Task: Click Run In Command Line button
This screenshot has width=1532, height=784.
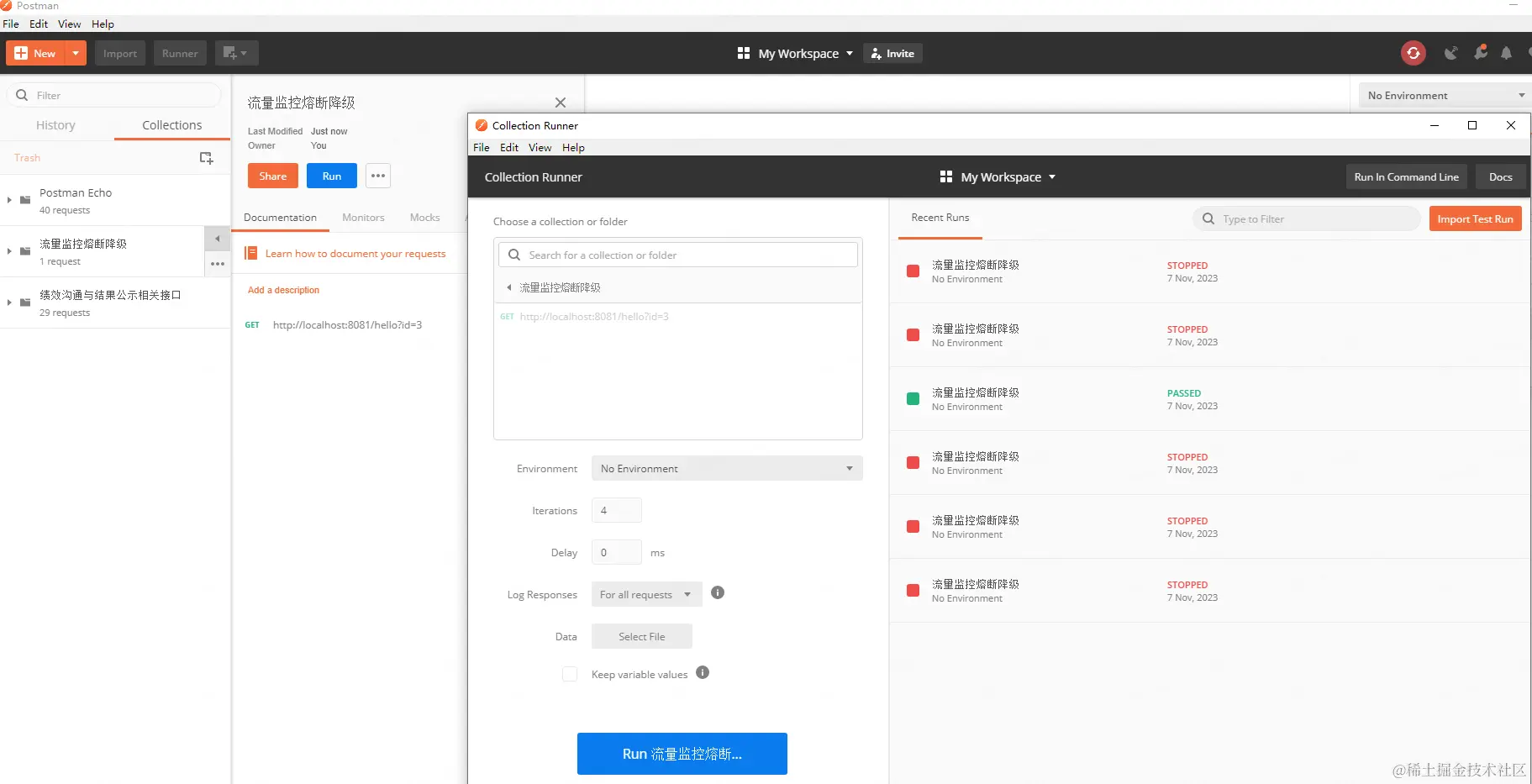Action: [1406, 176]
